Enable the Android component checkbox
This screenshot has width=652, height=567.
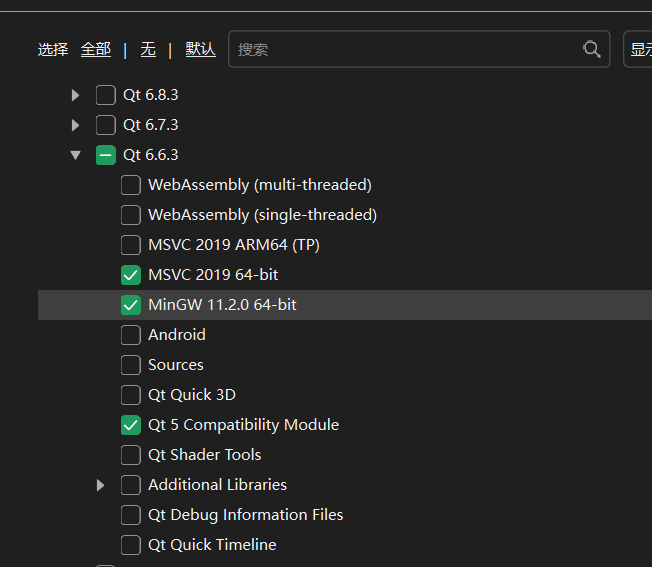pyautogui.click(x=131, y=335)
